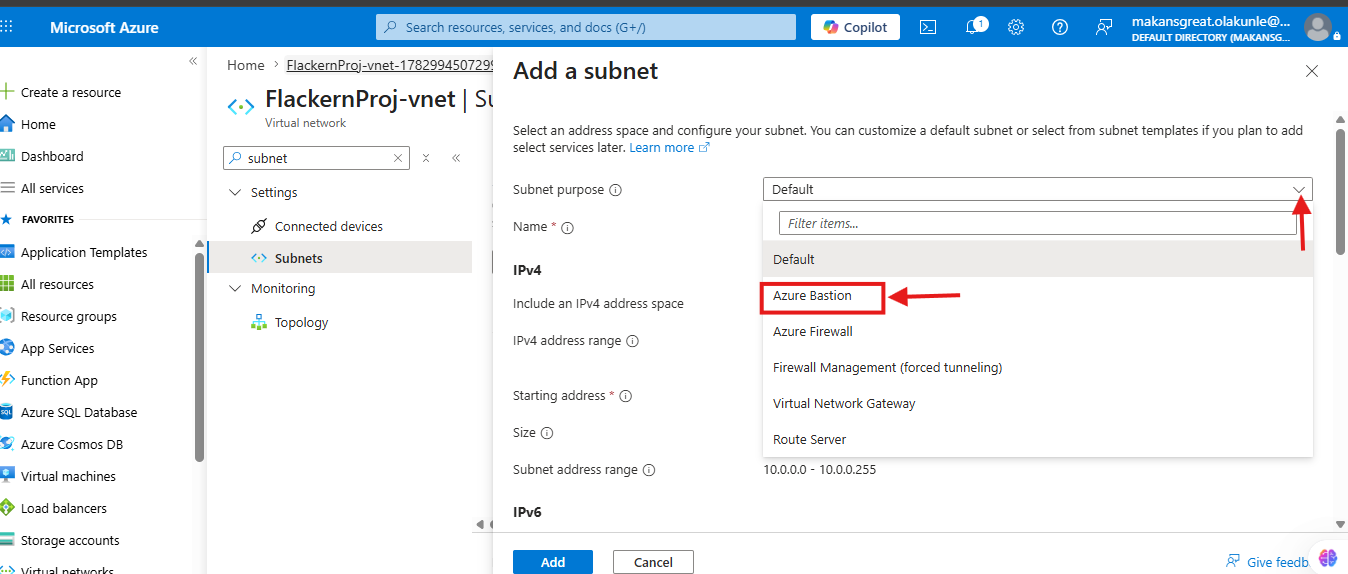This screenshot has height=574, width=1348.
Task: Open the feedback icon in top bar
Action: click(1104, 27)
